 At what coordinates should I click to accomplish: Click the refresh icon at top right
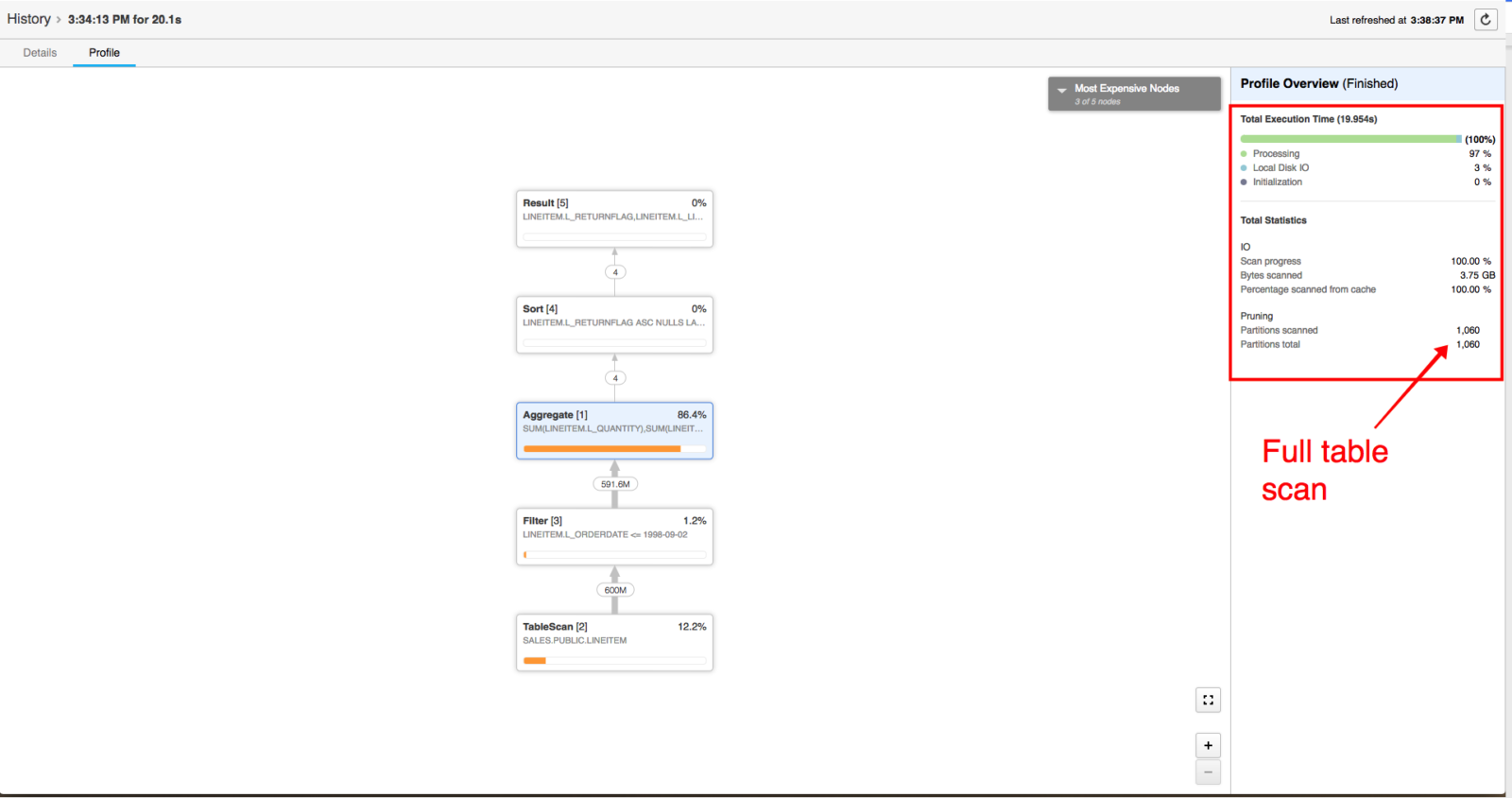(x=1486, y=19)
